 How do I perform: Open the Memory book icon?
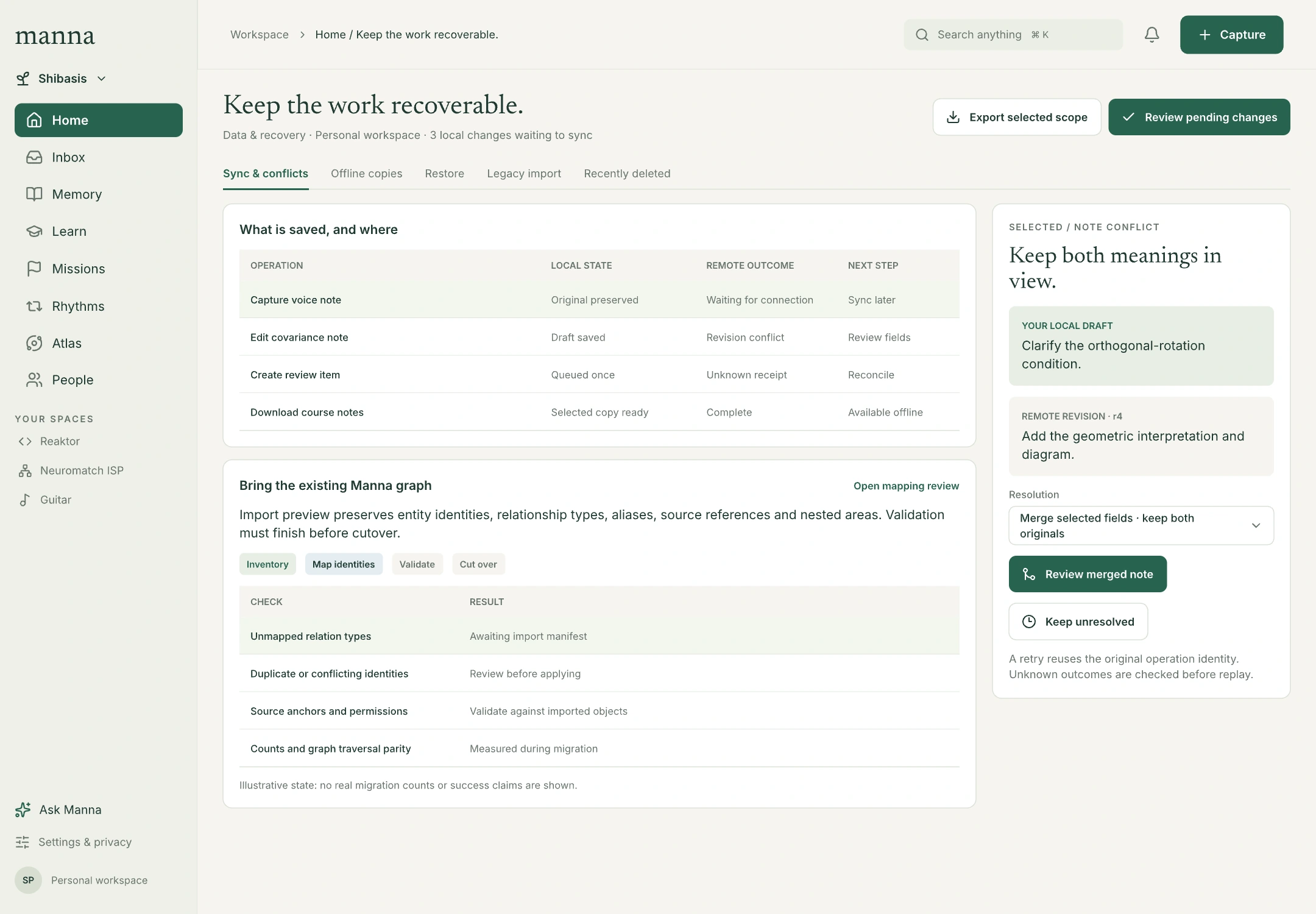34,194
